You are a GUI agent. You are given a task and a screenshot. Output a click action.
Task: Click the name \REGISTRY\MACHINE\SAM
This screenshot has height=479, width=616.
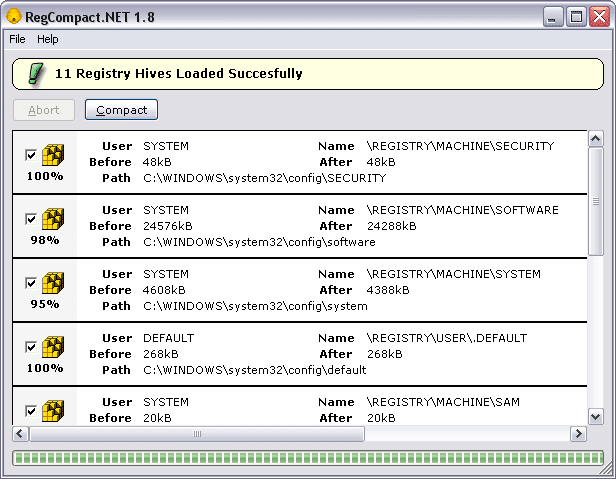coord(443,402)
